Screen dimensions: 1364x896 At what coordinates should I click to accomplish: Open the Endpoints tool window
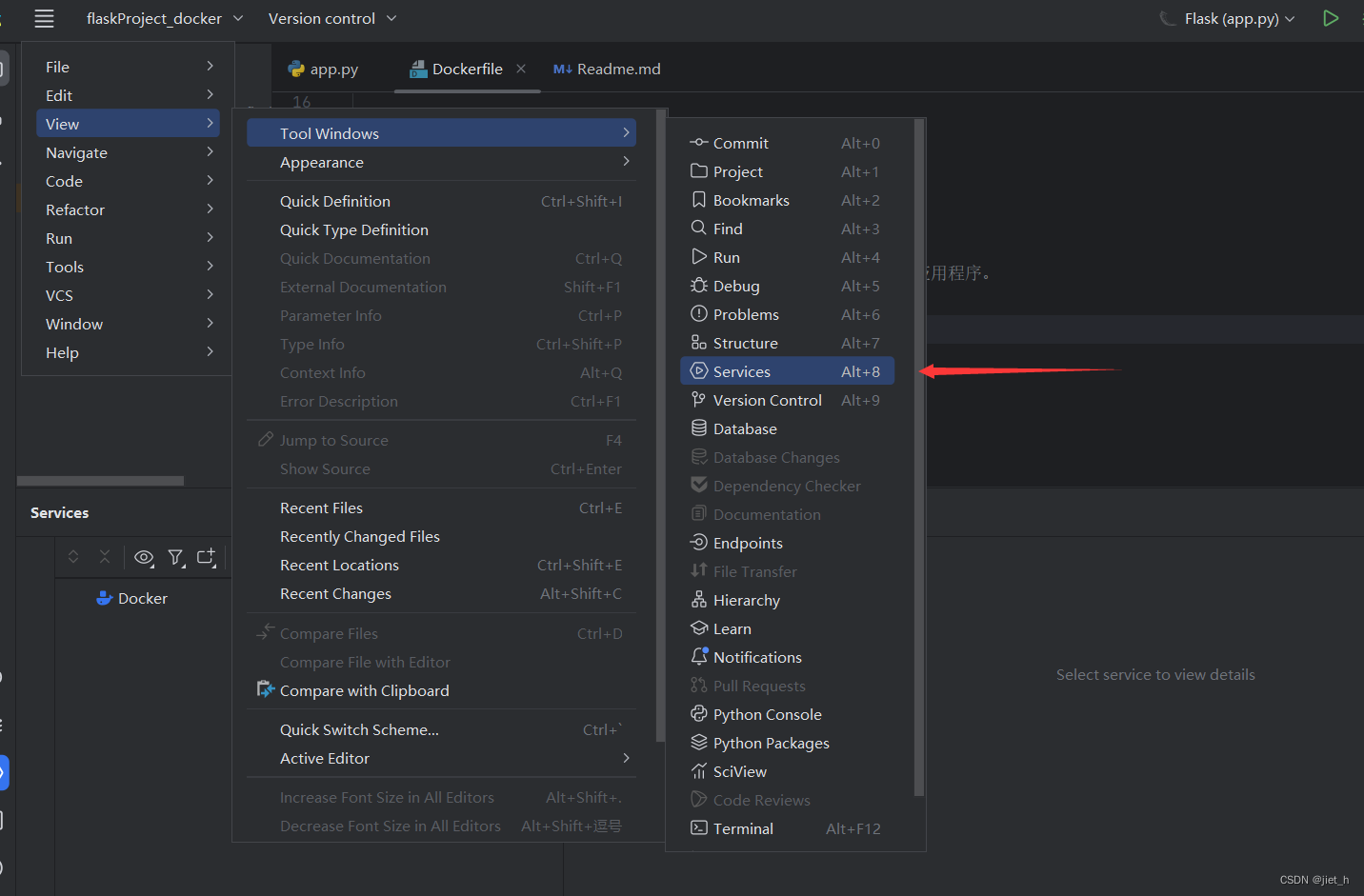tap(787, 543)
